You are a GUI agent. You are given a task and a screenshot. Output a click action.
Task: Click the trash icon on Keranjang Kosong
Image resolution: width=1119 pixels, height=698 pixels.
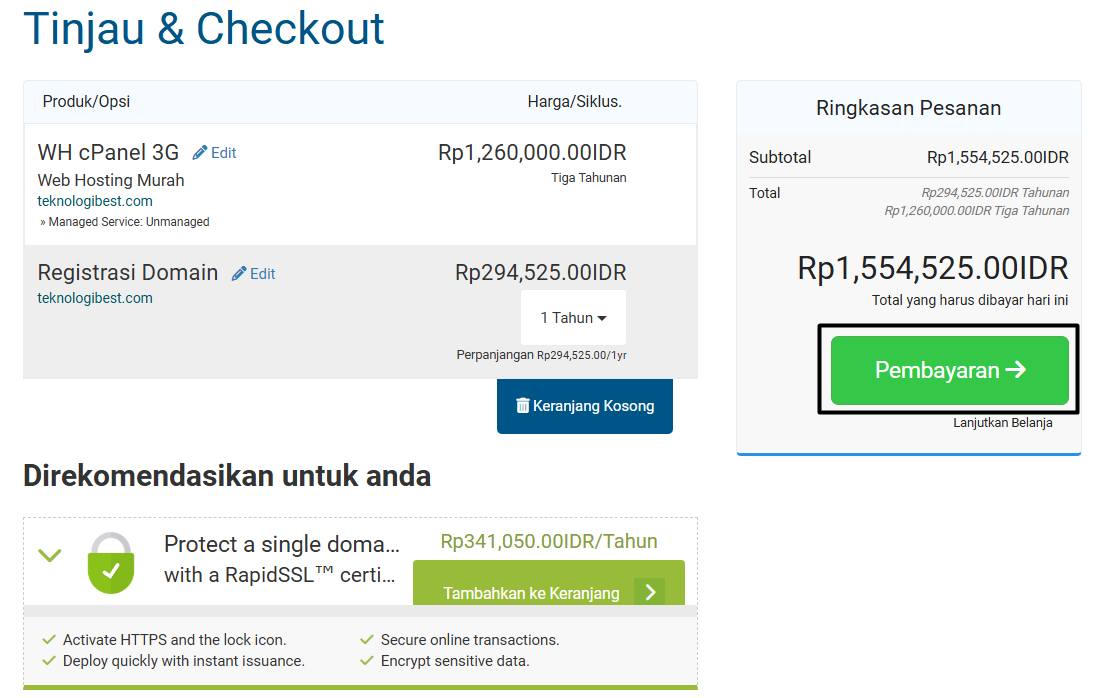[x=522, y=405]
